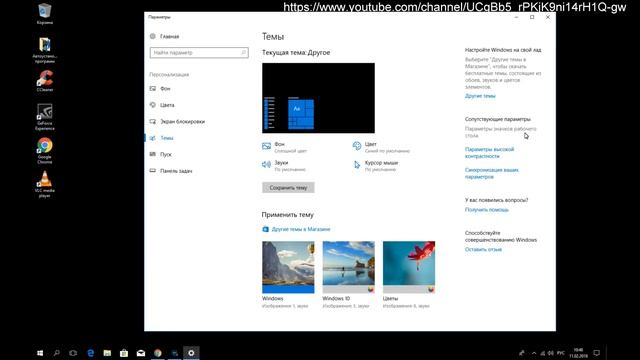640x360 pixels.
Task: Switch to Chrome in the taskbar
Action: [x=158, y=353]
